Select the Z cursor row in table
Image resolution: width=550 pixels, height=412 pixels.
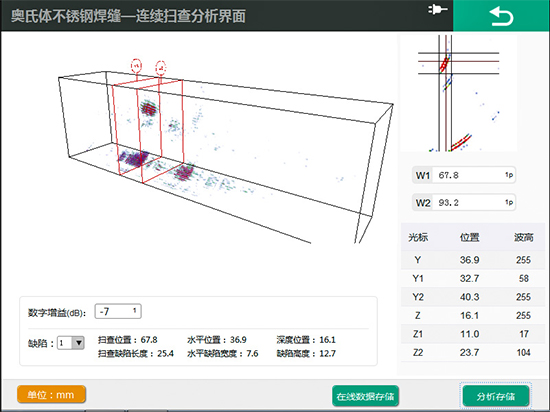(473, 315)
